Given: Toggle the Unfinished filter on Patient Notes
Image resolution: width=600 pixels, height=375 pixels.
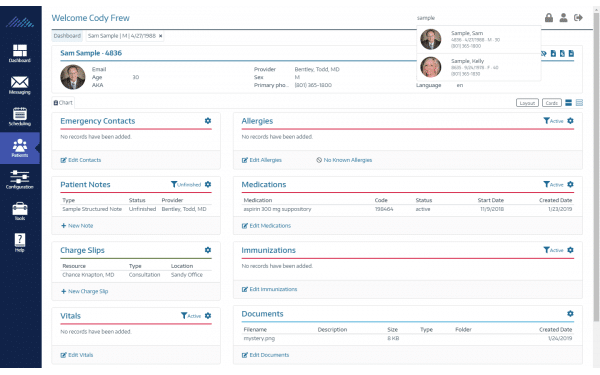Looking at the screenshot, I should tap(186, 184).
